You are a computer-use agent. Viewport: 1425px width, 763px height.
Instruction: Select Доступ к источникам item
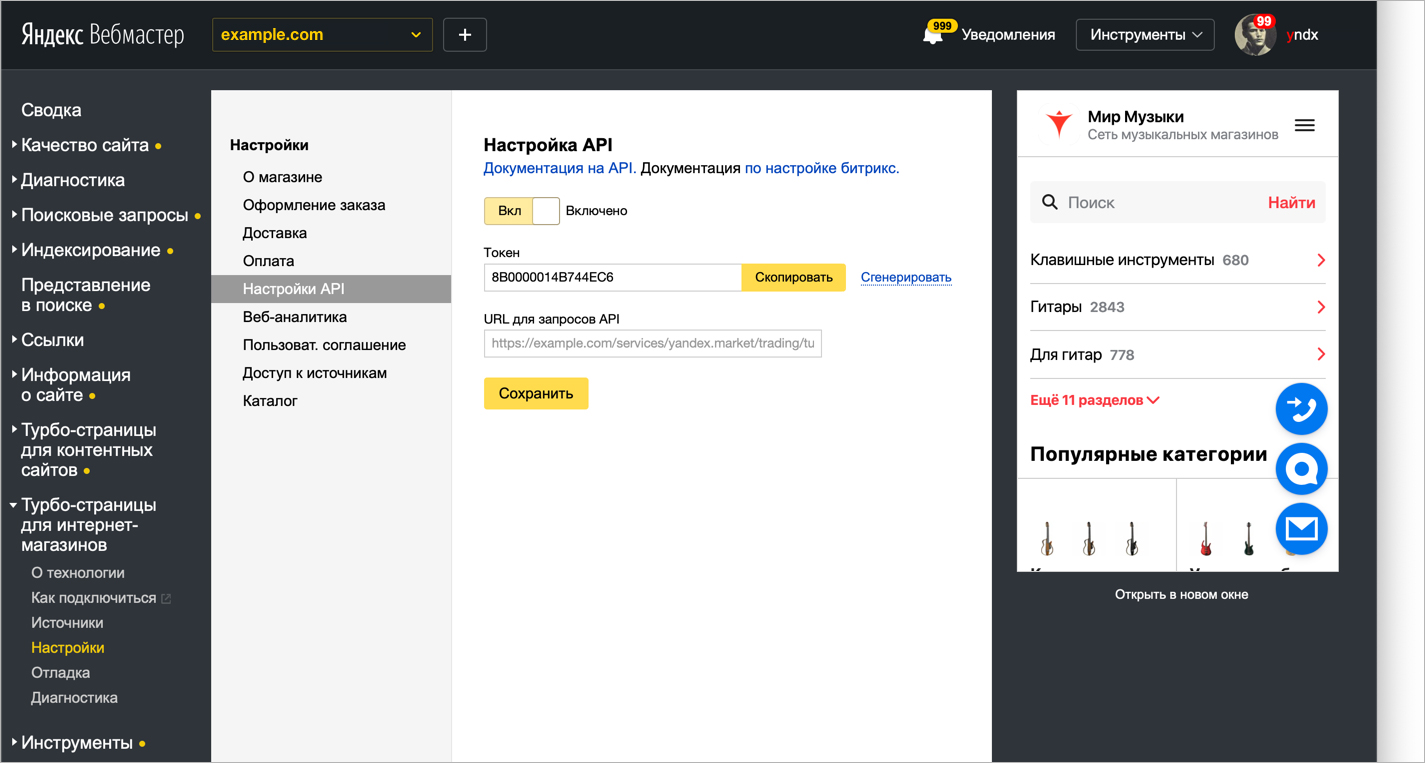pos(315,373)
